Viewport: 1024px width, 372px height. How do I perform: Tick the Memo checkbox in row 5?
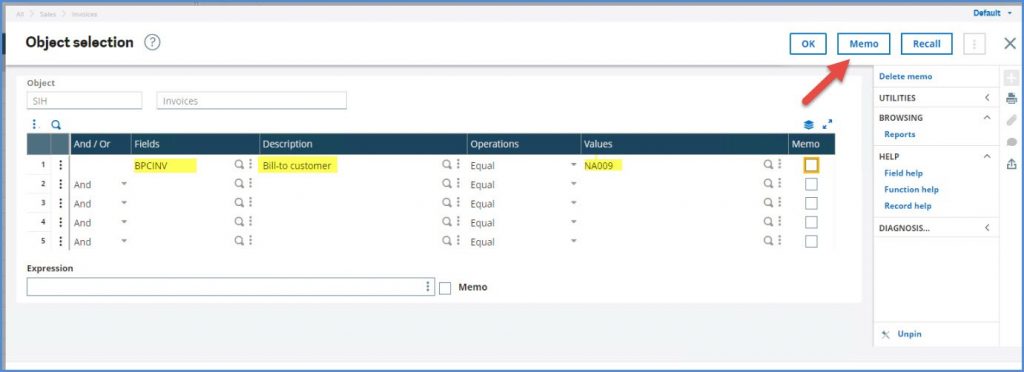click(x=810, y=241)
